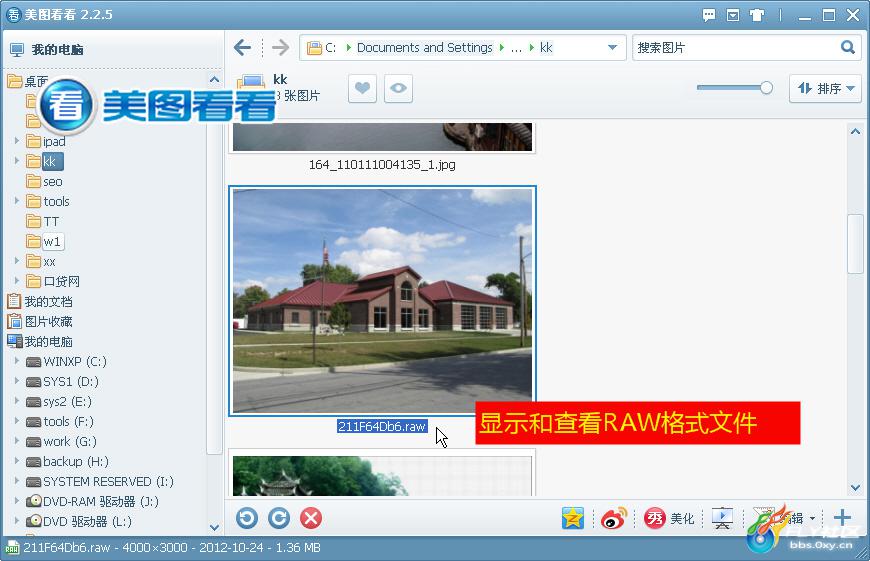Open the skin shirt icon

click(x=757, y=15)
